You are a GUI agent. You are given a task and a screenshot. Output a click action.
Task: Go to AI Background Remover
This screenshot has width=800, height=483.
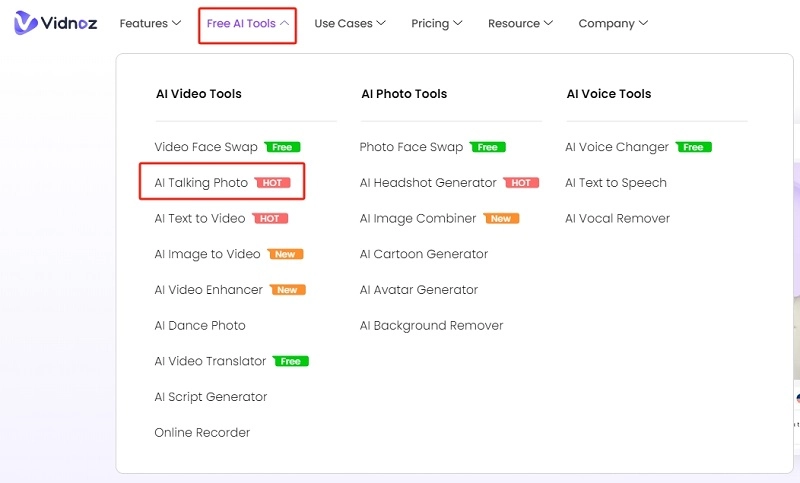point(431,326)
